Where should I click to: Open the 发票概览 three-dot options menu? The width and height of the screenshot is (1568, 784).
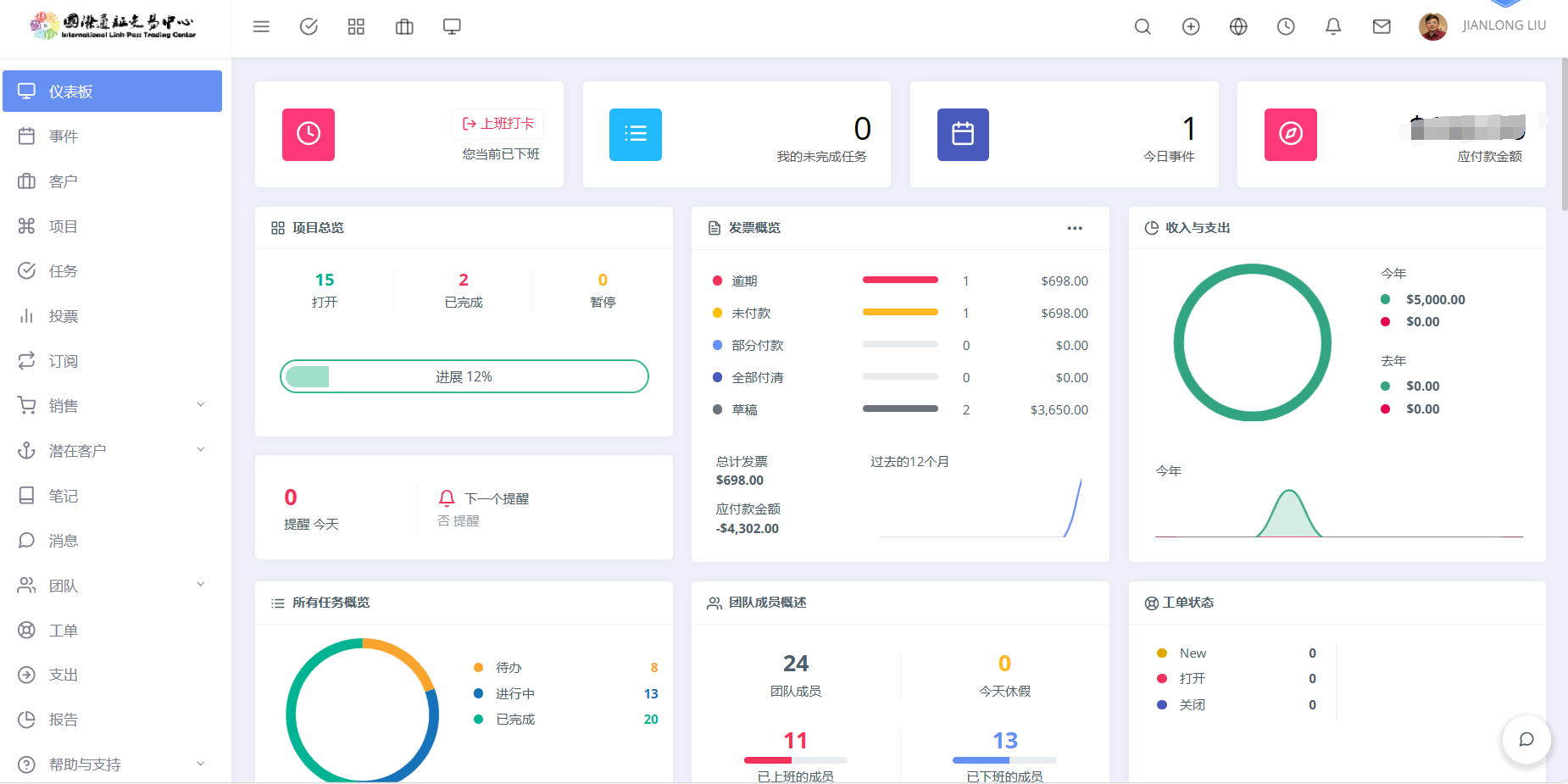pos(1075,228)
